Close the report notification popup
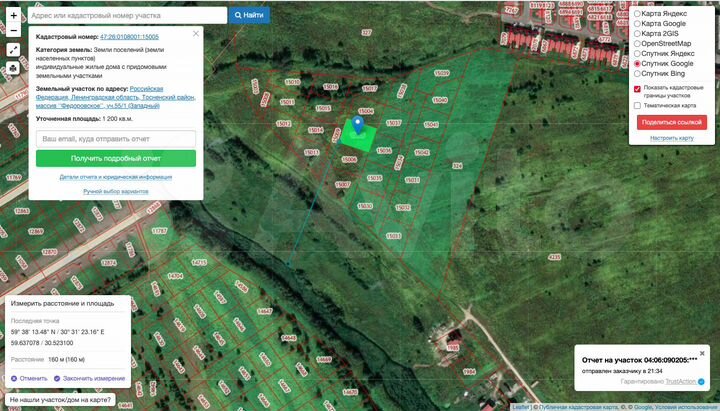 coord(702,353)
